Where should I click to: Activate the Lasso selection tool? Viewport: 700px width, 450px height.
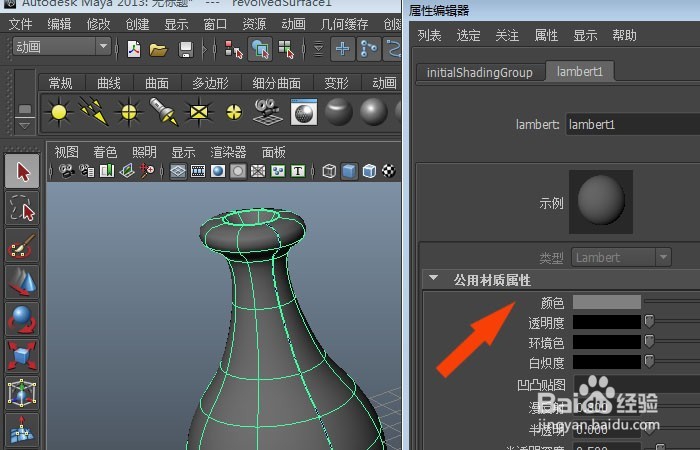tap(22, 208)
